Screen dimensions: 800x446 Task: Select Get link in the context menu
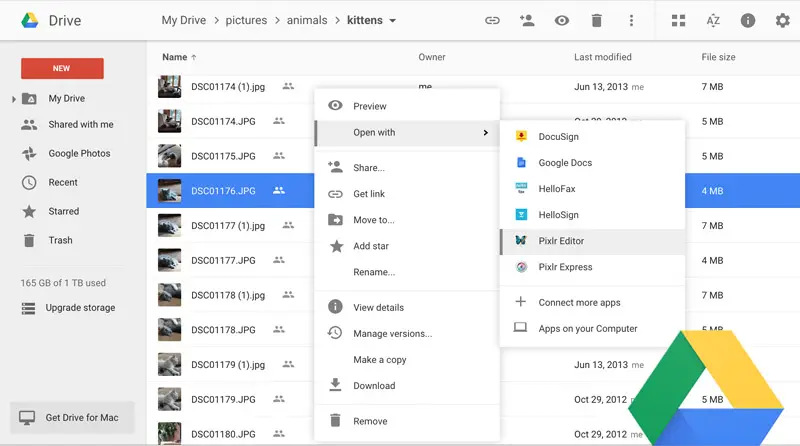[407, 194]
